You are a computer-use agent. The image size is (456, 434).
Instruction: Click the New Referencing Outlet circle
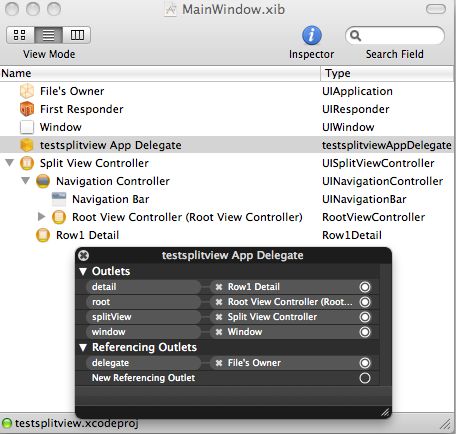(365, 378)
